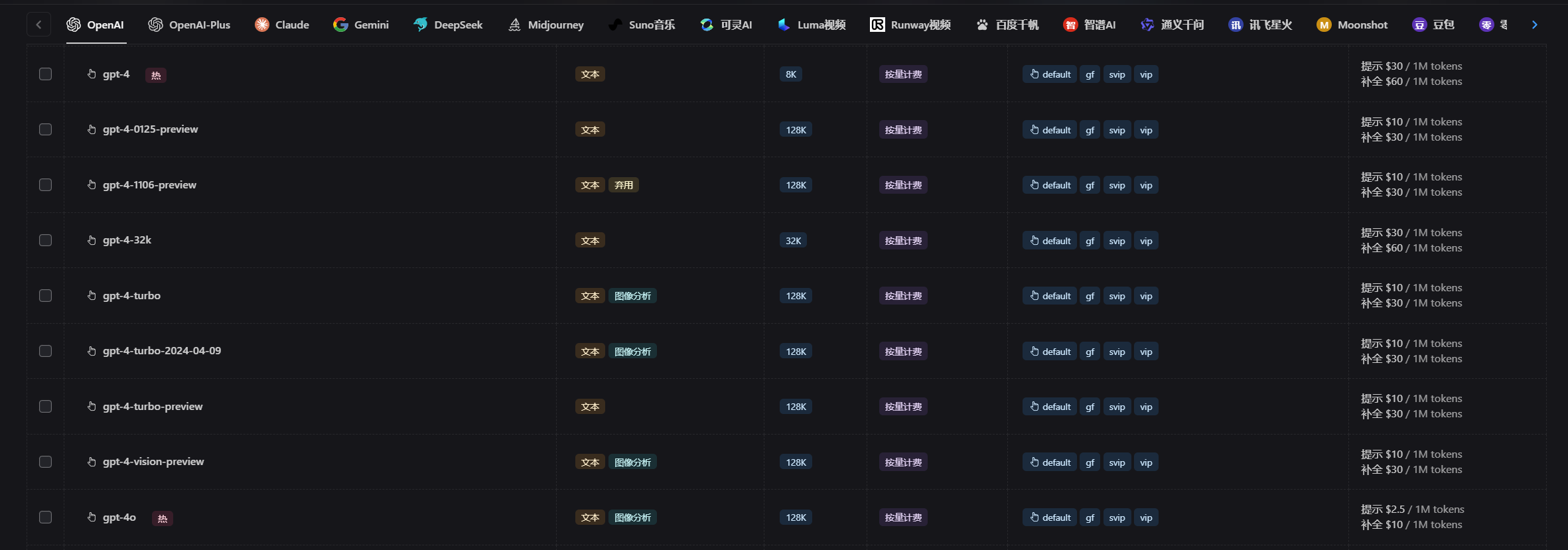
Task: Click the pointer icon beside gpt-4-1106-preview
Action: pyautogui.click(x=92, y=184)
